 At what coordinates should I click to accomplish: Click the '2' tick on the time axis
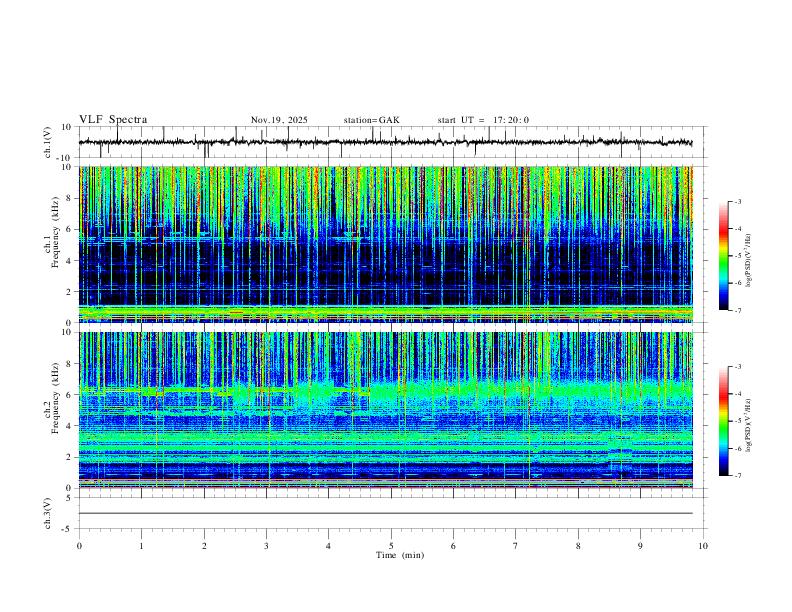(204, 546)
